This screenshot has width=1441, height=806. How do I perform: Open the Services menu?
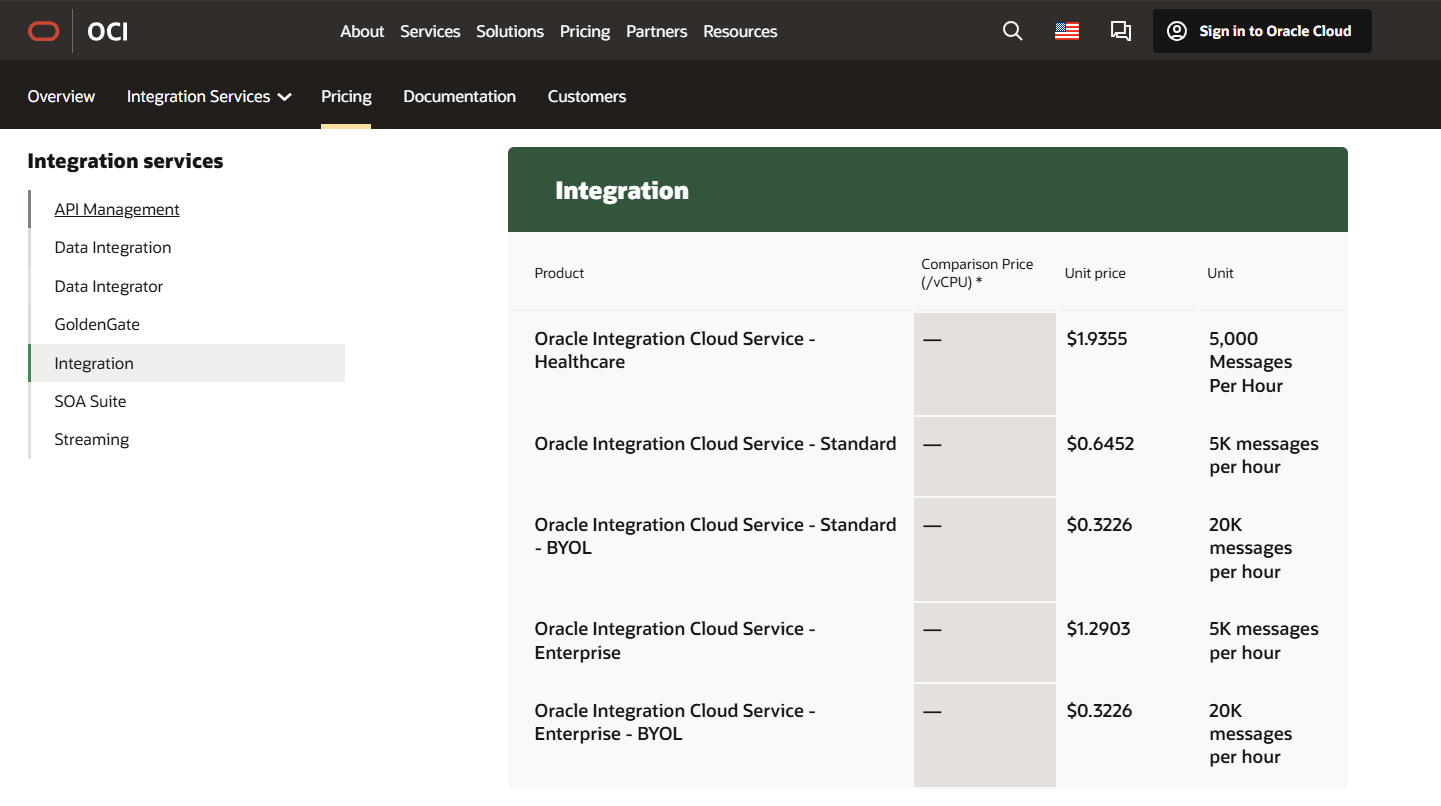click(x=430, y=31)
